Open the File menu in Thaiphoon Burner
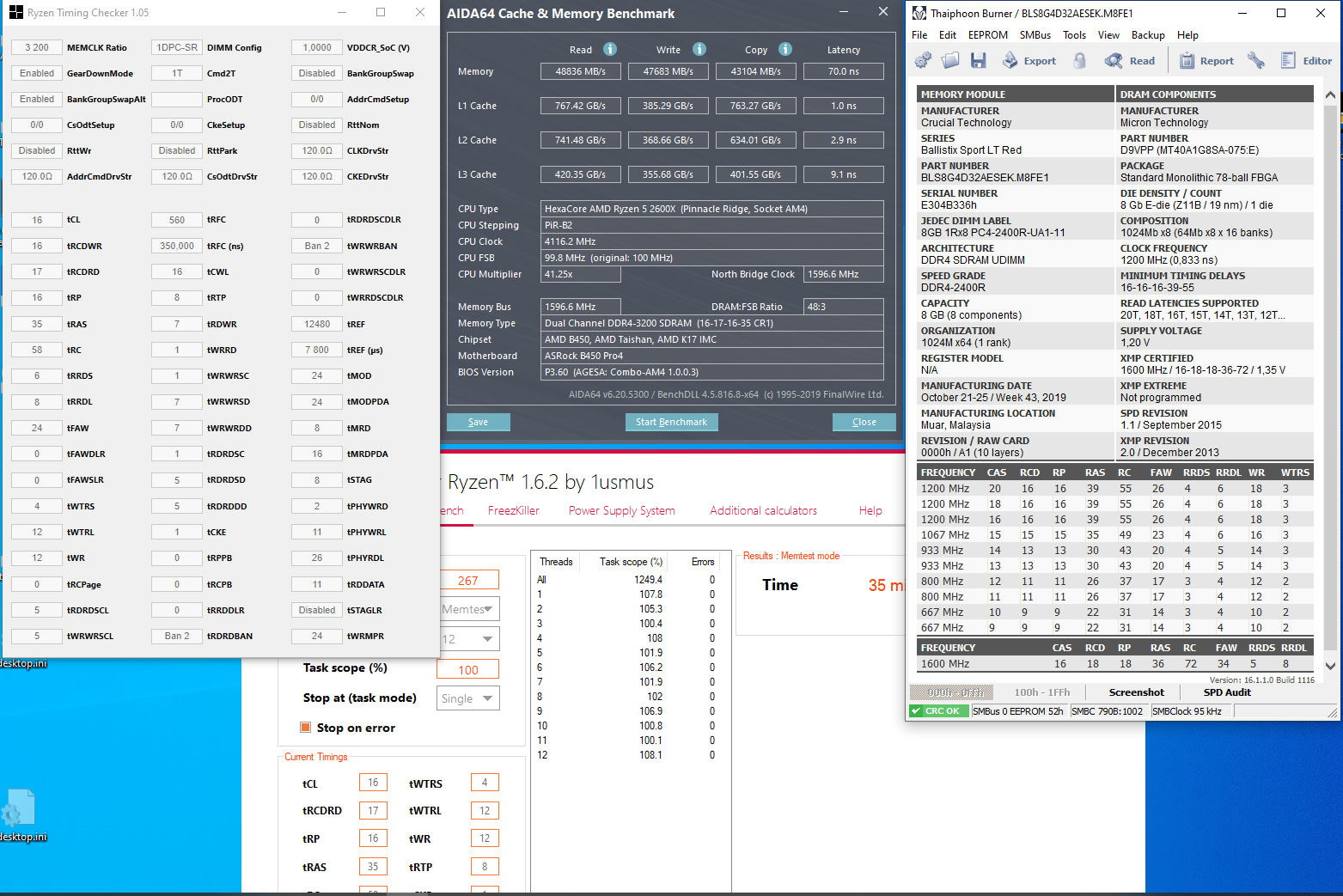The height and width of the screenshot is (896, 1343). (x=919, y=35)
